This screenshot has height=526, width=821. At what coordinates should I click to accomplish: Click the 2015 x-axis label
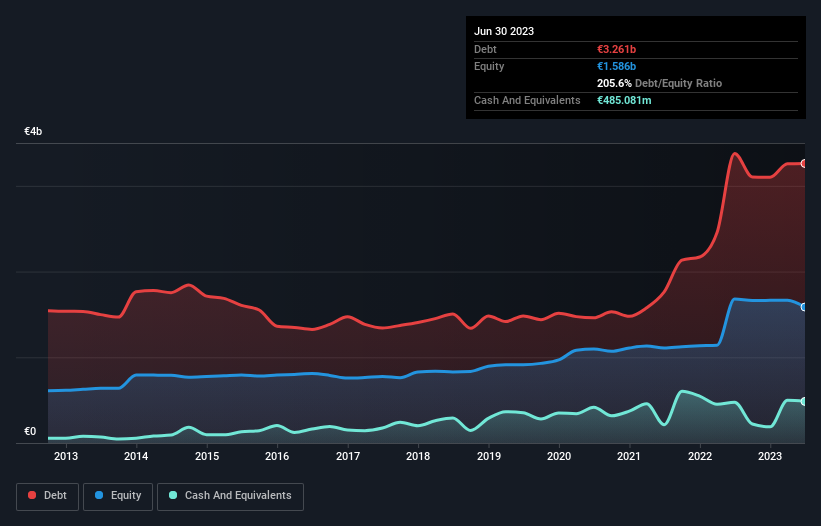[x=207, y=456]
